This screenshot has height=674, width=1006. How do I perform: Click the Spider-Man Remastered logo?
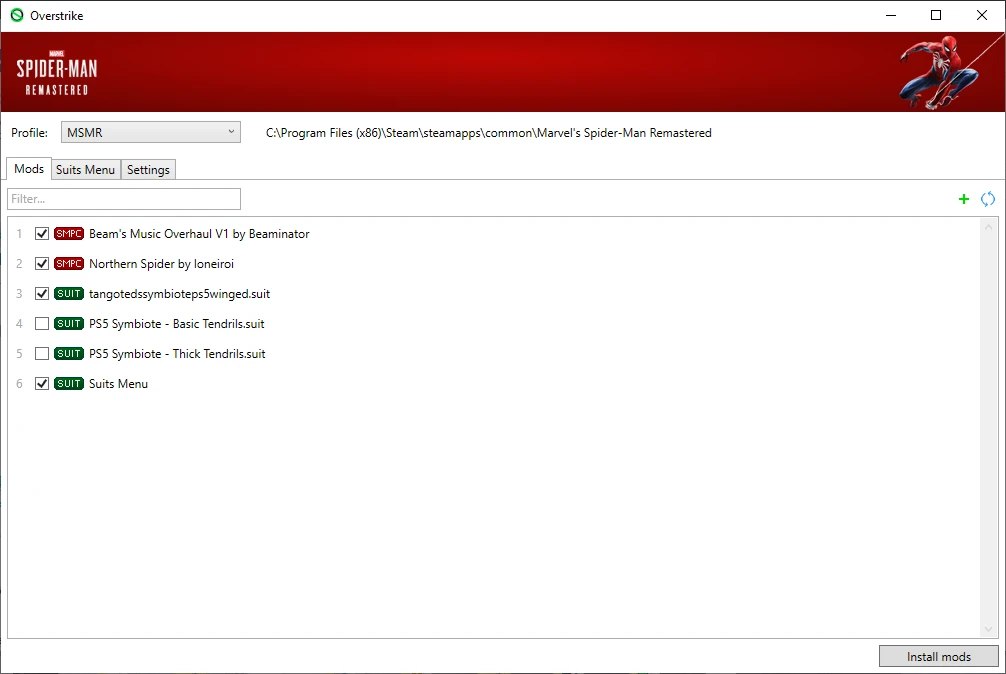pos(56,72)
